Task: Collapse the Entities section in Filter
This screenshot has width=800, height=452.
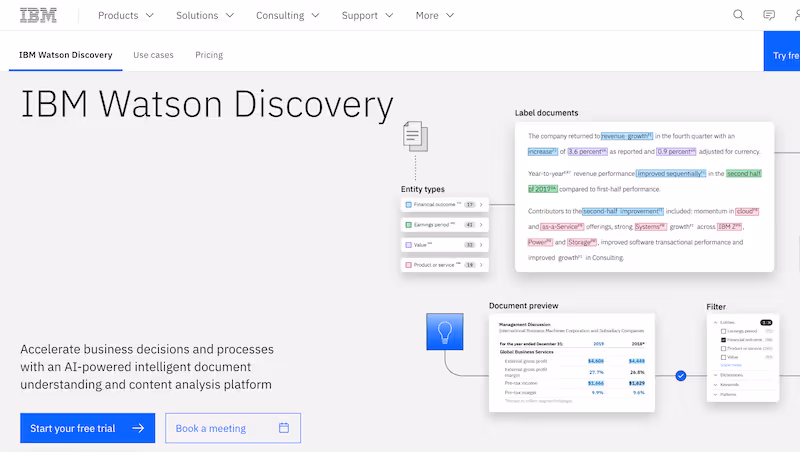Action: click(715, 322)
